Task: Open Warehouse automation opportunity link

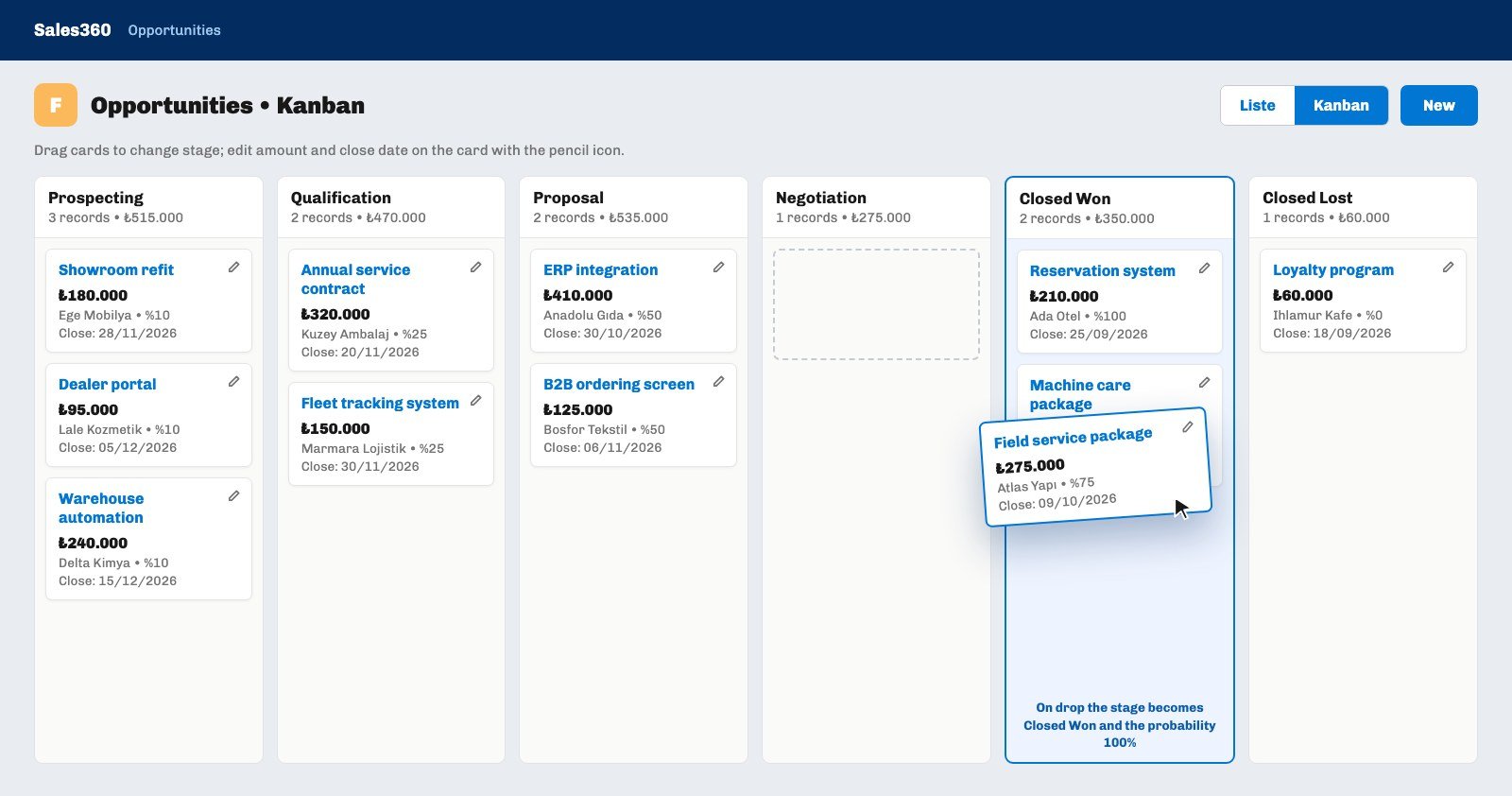Action: pyautogui.click(x=101, y=508)
